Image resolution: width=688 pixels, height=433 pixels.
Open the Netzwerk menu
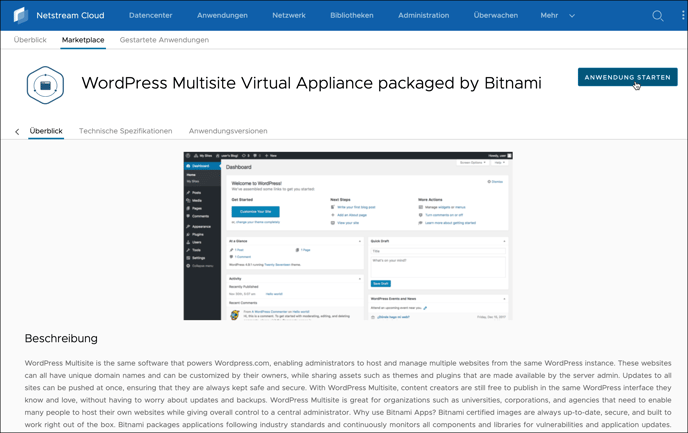(x=289, y=15)
